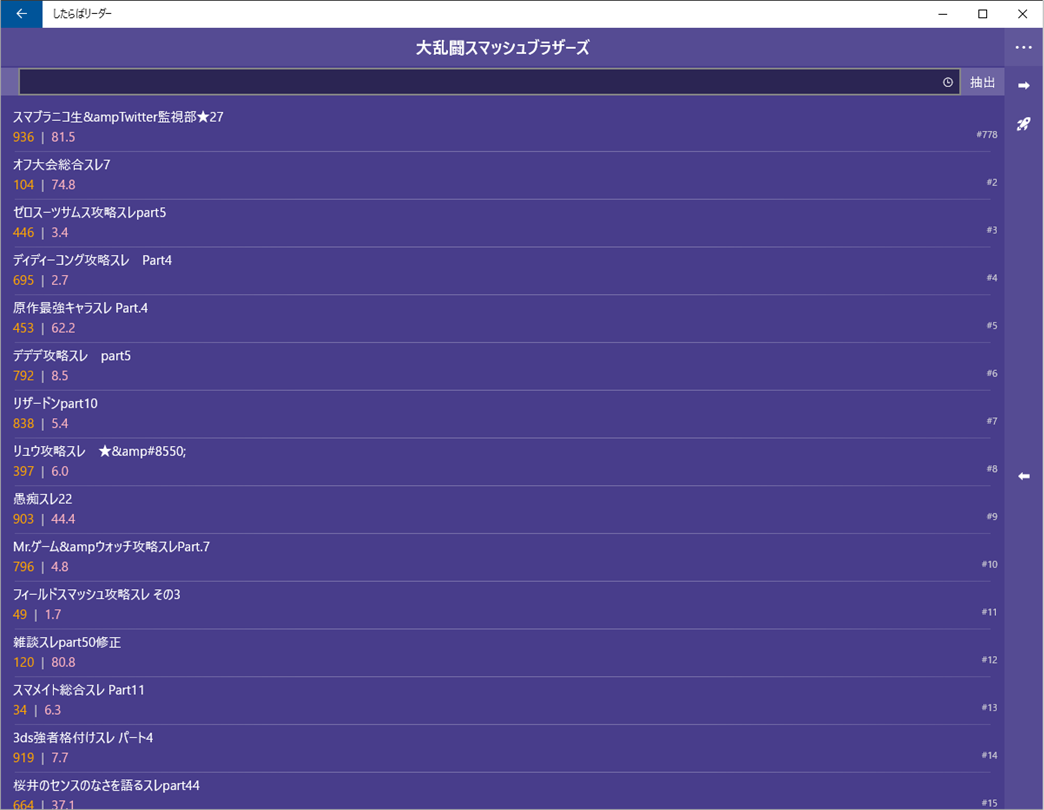Screen dimensions: 1044x810
Task: Click the right arrow sidebar icon
Action: [x=1023, y=85]
